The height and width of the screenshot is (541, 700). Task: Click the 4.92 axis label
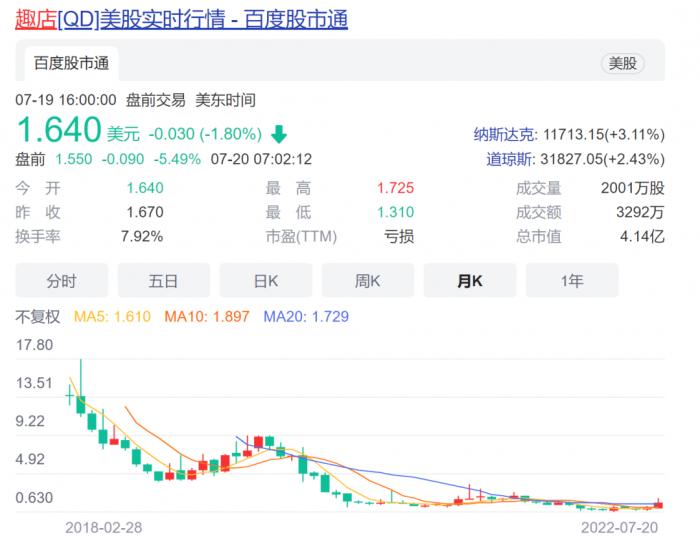[30, 459]
